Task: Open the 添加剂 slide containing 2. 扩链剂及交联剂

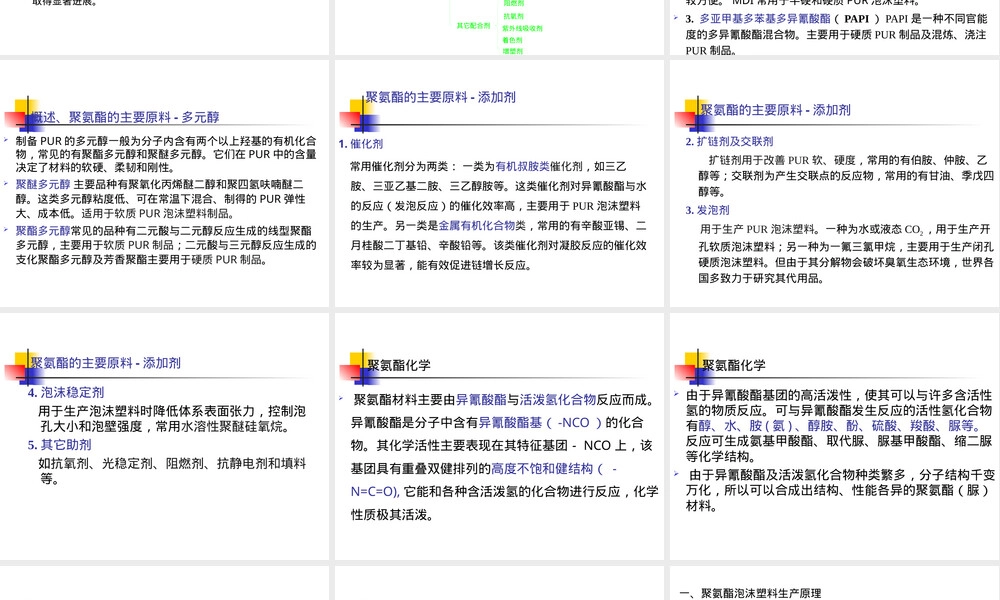Action: [835, 184]
